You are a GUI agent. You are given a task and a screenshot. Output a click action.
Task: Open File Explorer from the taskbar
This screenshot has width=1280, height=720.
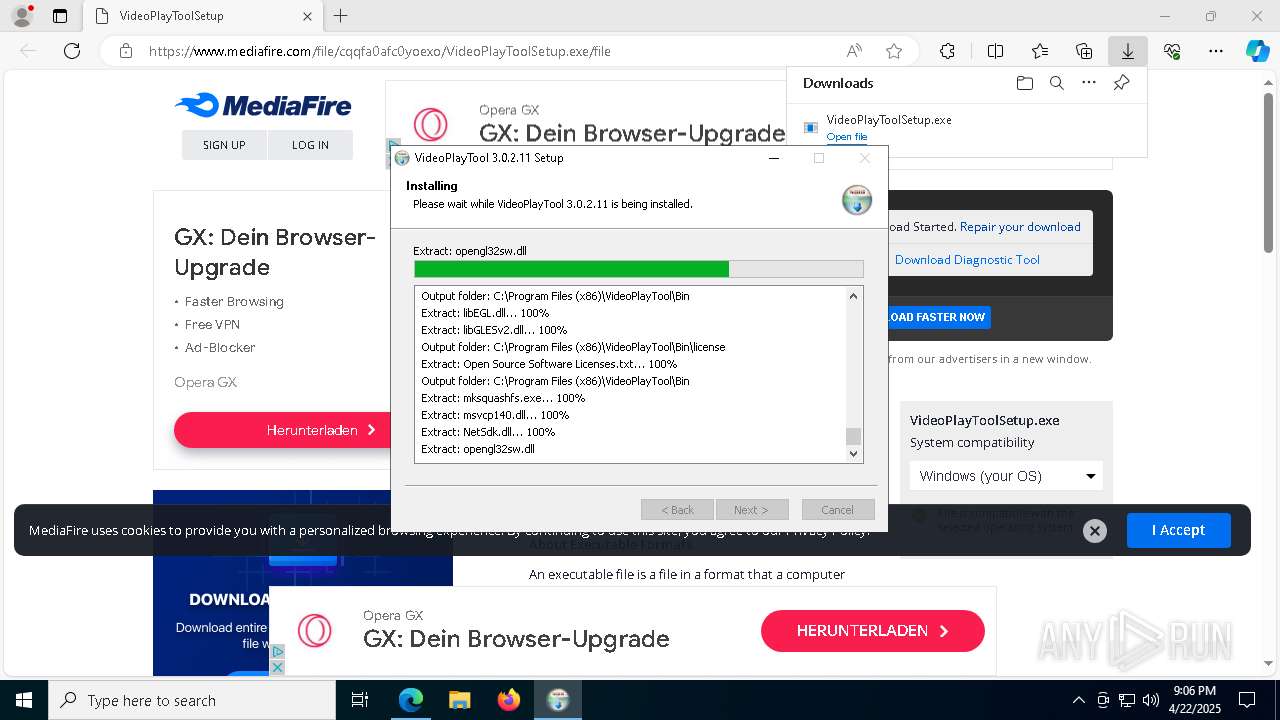coord(459,700)
